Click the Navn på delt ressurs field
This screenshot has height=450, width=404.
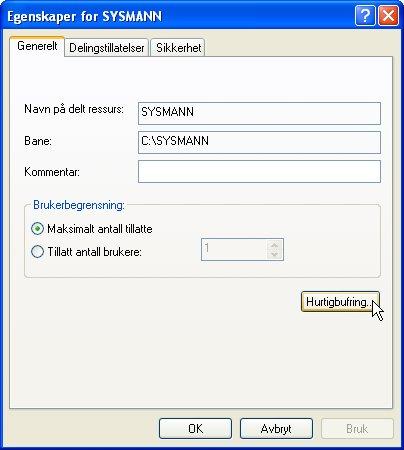click(x=259, y=114)
